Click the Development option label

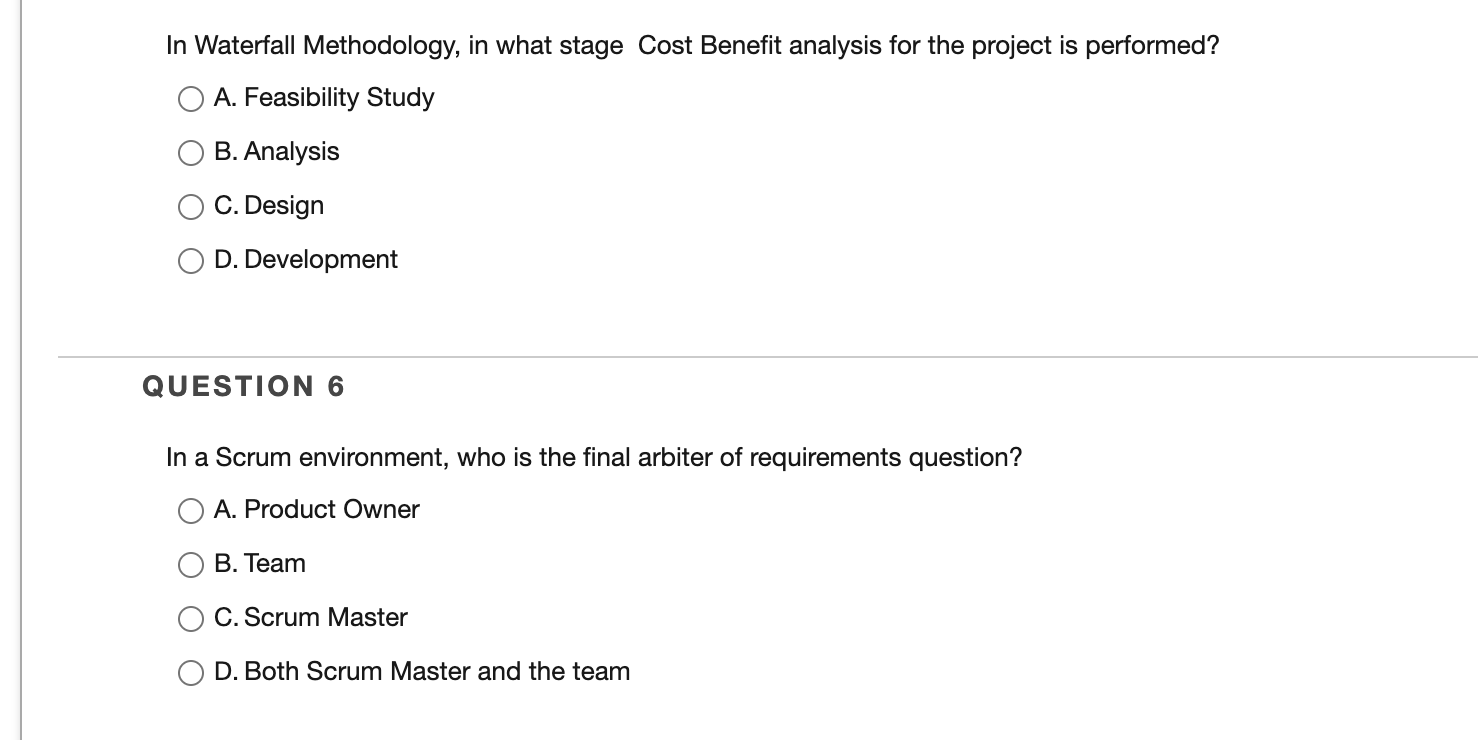coord(306,260)
